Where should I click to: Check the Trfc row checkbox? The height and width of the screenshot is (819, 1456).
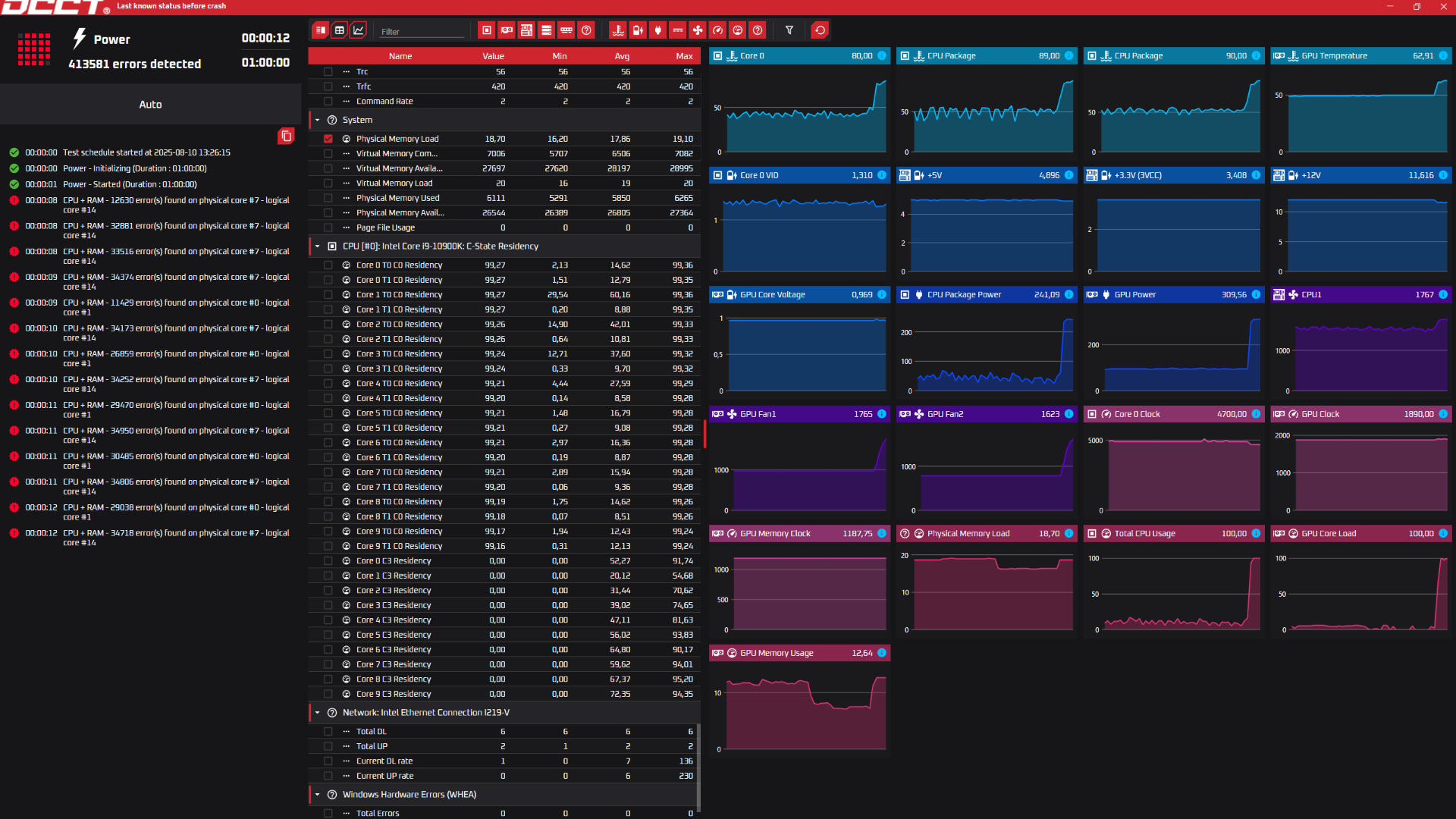point(328,86)
